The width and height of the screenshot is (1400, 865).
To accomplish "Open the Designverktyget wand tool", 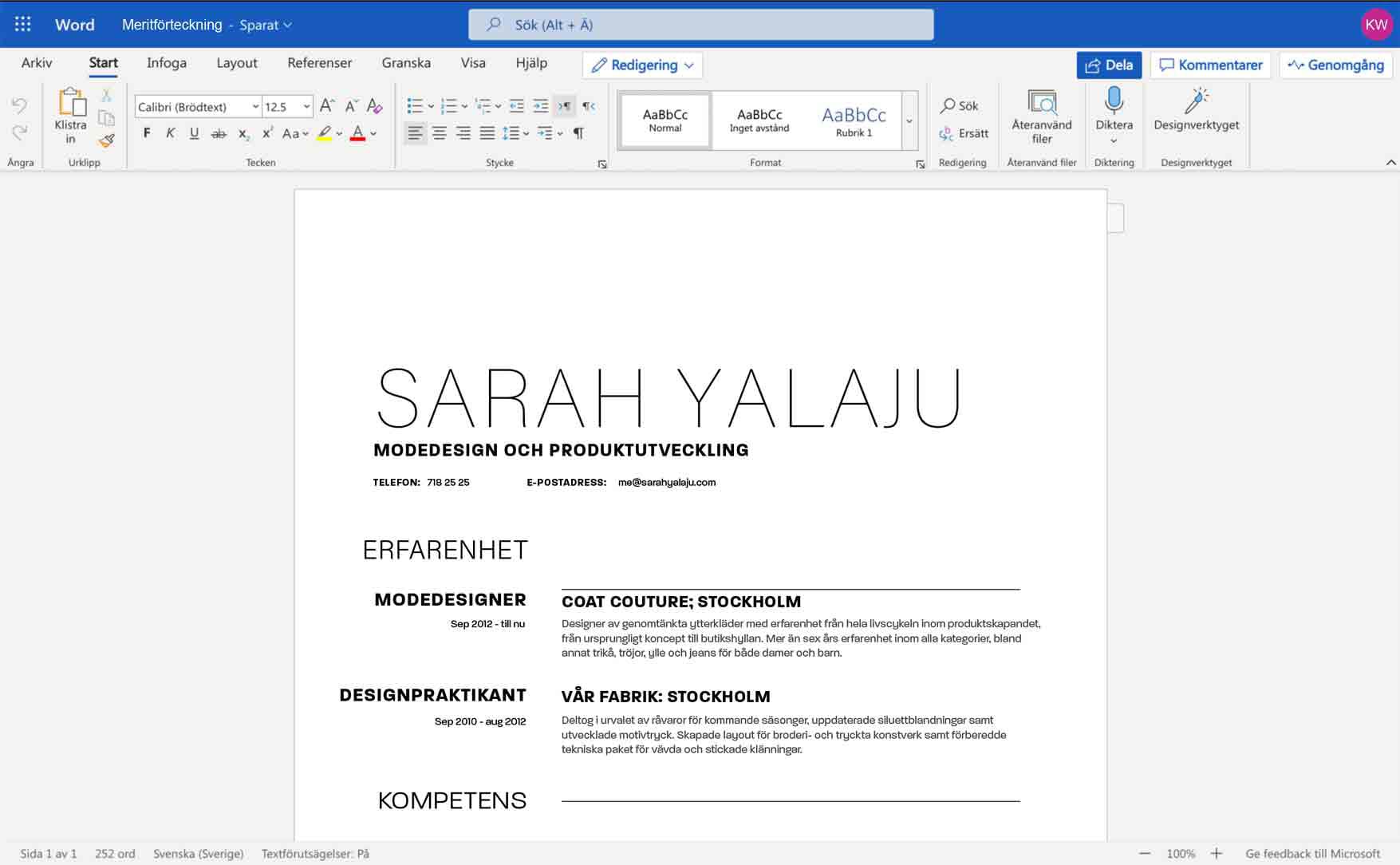I will (1196, 101).
